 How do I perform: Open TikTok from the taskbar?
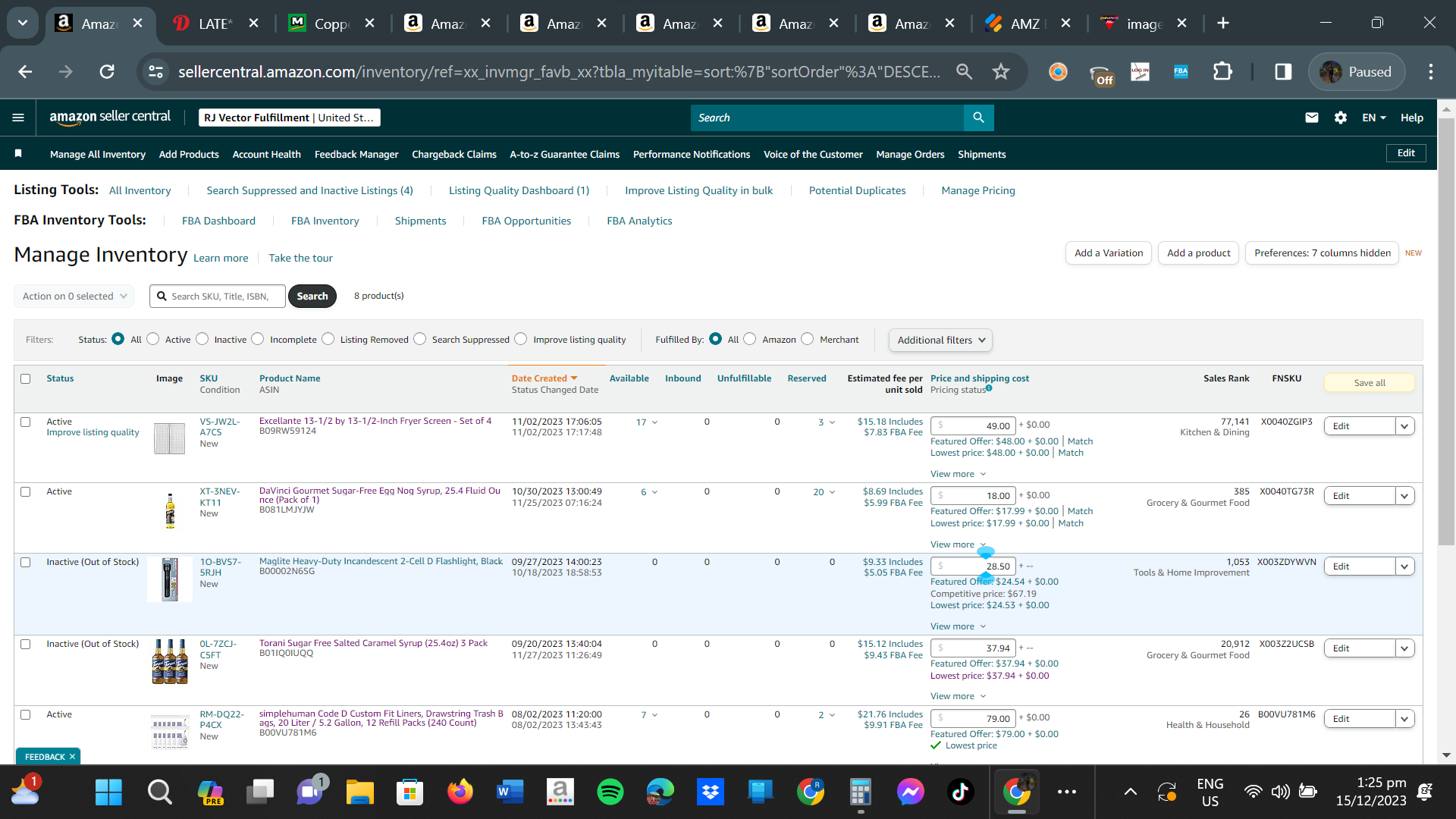point(960,792)
